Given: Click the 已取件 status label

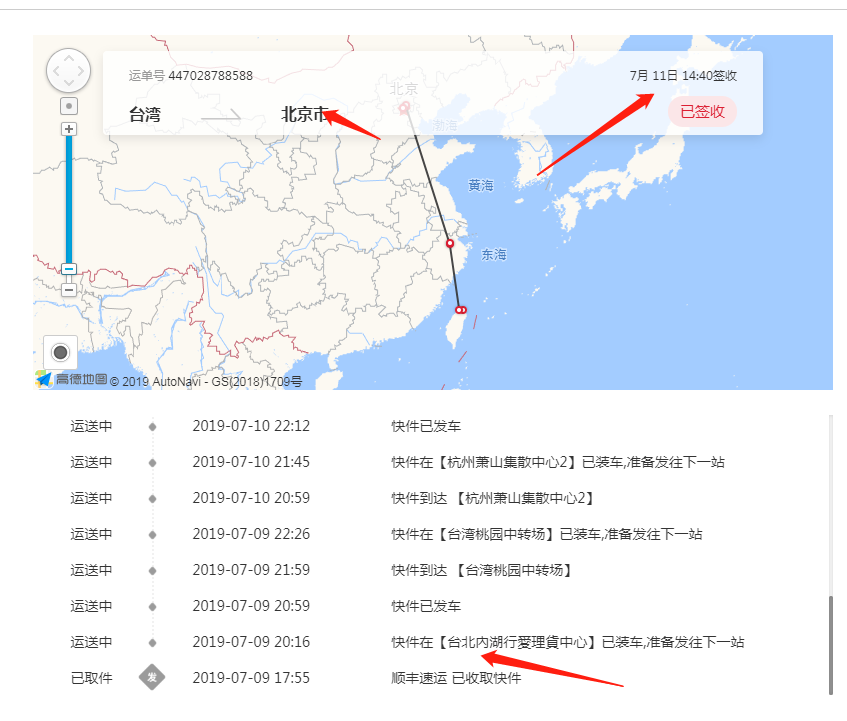Looking at the screenshot, I should [91, 678].
